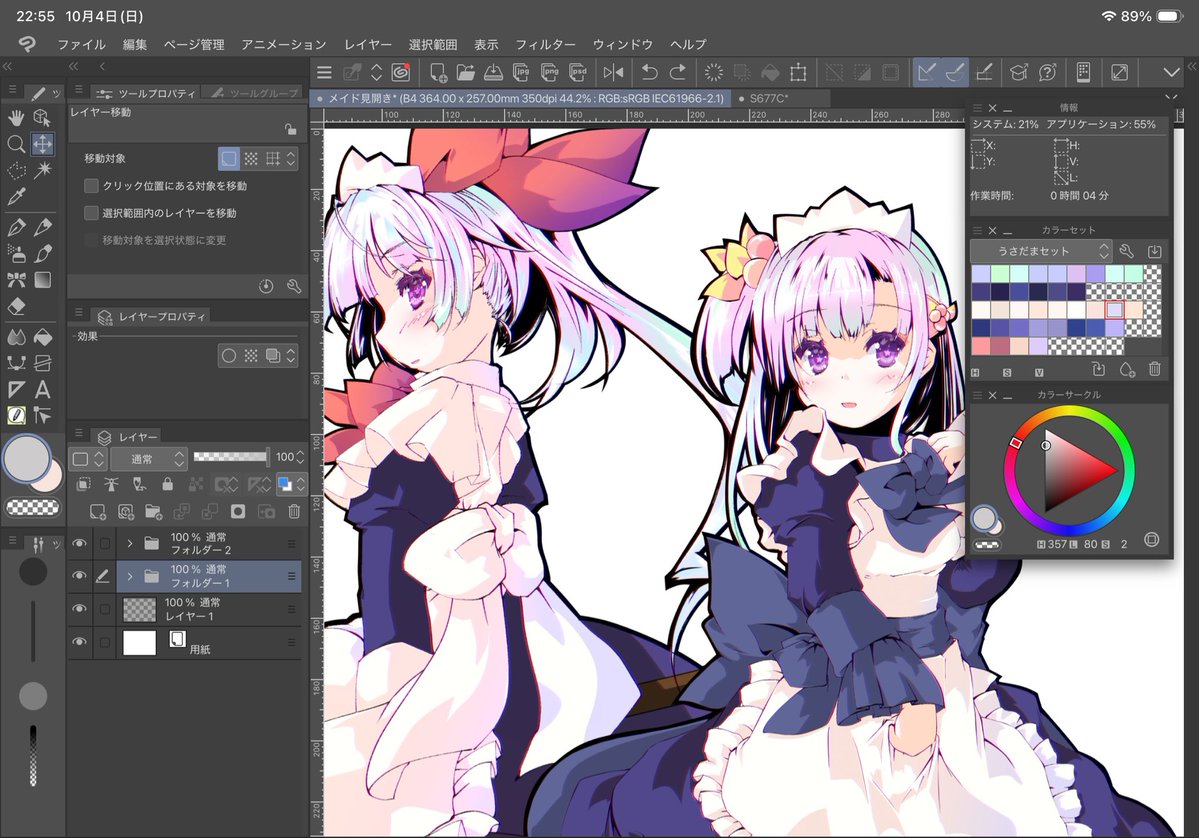Open the ヘルプ menu
The image size is (1199, 838).
pyautogui.click(x=688, y=44)
